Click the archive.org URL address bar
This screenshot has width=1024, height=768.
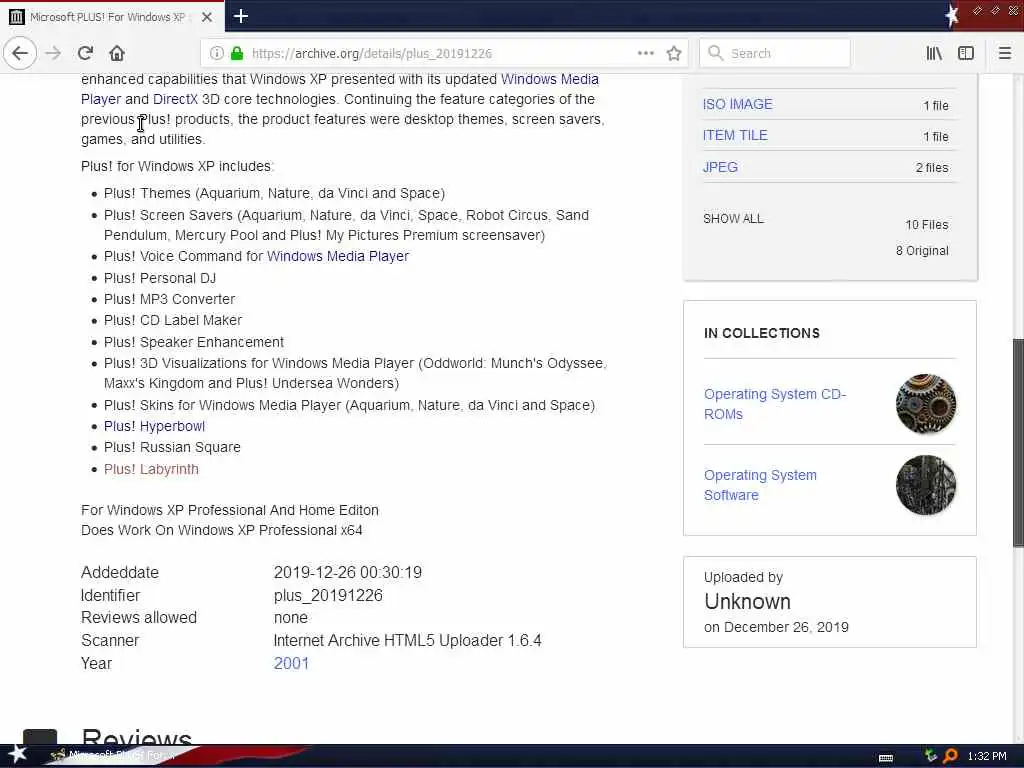click(x=371, y=53)
